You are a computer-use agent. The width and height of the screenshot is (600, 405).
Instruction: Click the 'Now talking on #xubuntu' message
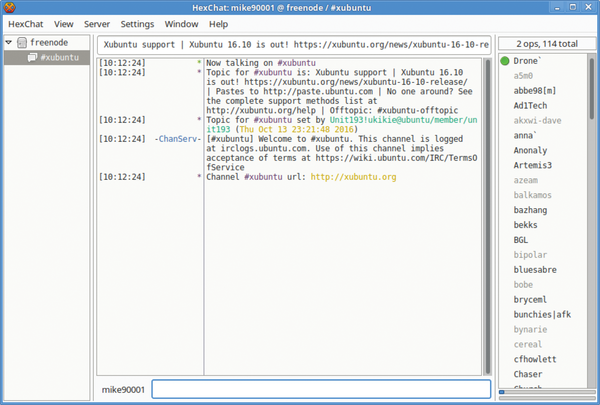[261, 63]
